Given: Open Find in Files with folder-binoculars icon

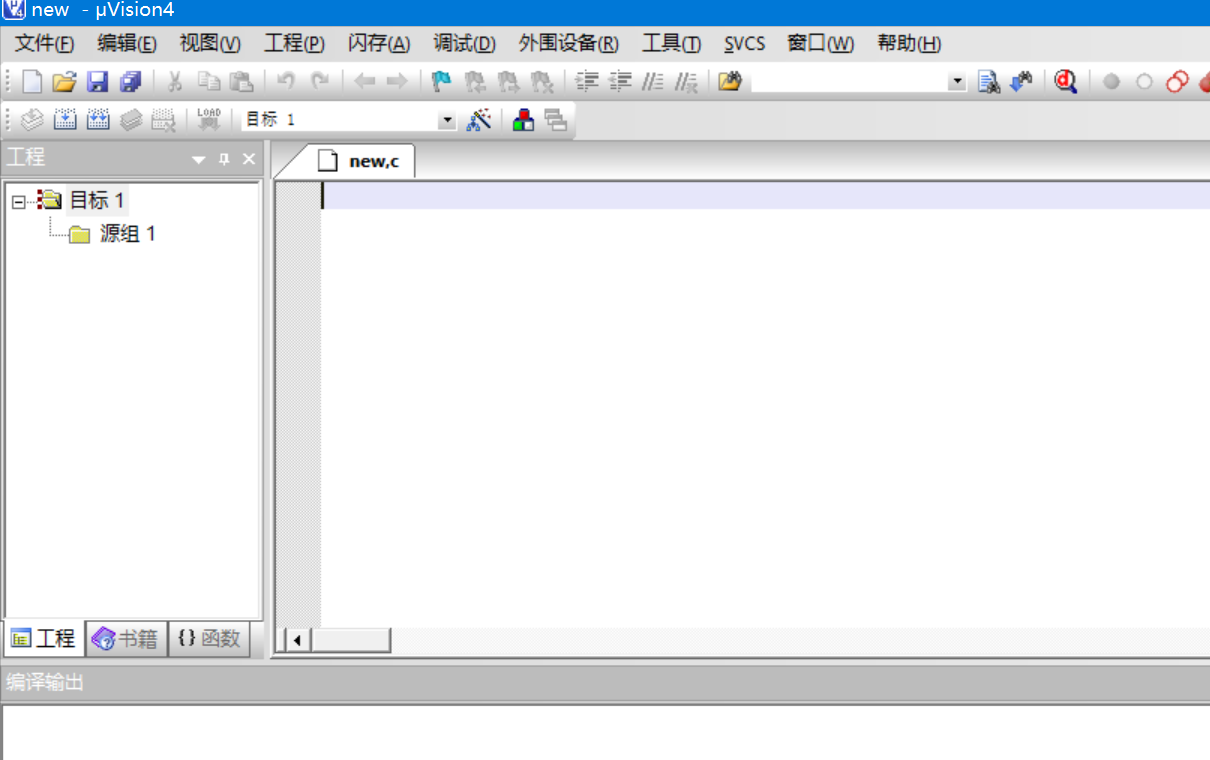Looking at the screenshot, I should click(730, 82).
